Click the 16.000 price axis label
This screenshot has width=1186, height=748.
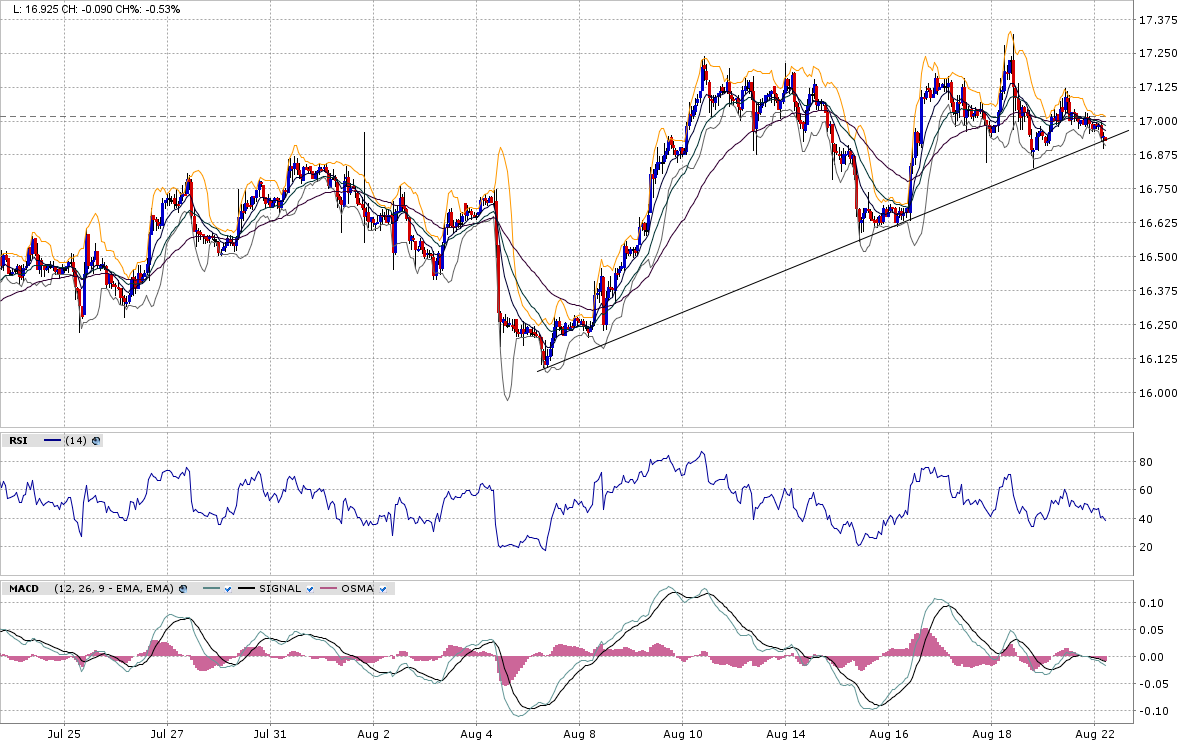pos(1157,393)
